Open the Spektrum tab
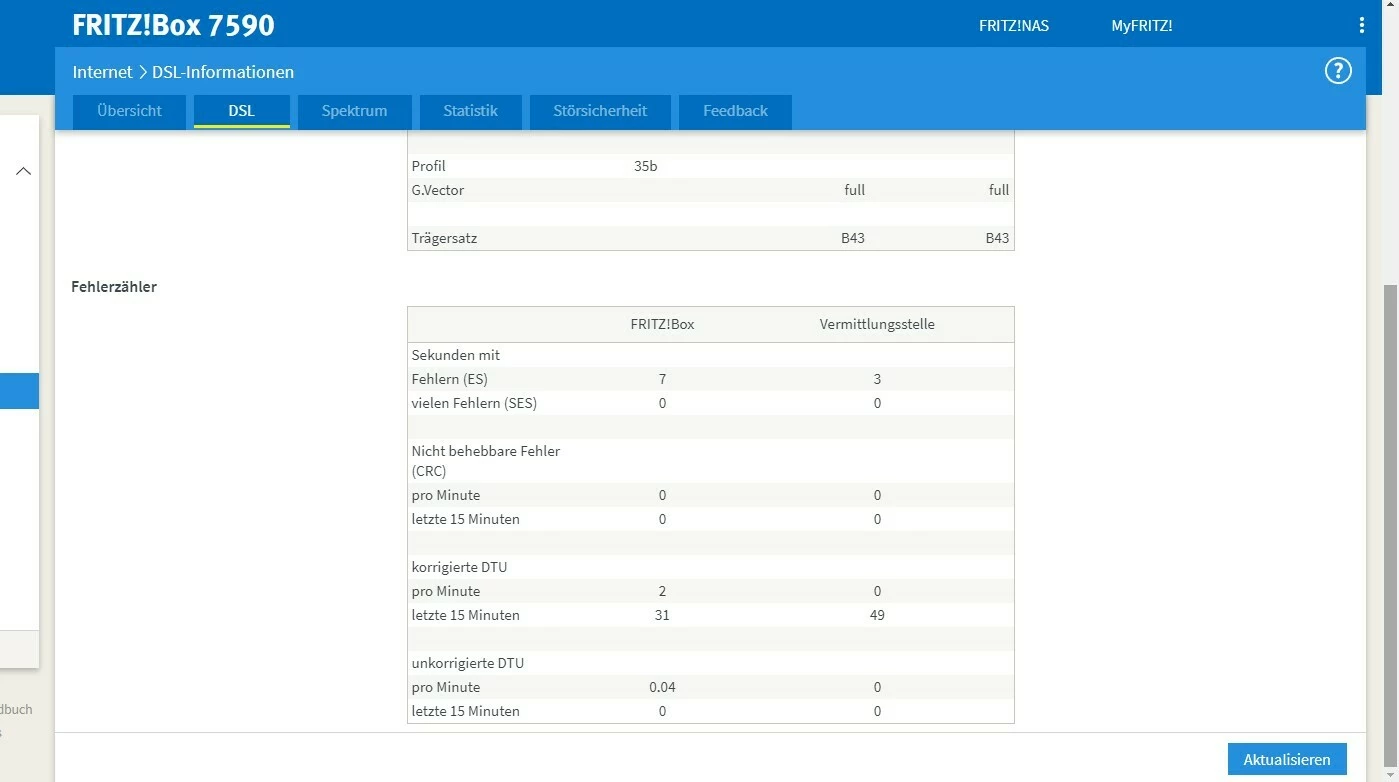Viewport: 1399px width, 782px height. pyautogui.click(x=354, y=111)
